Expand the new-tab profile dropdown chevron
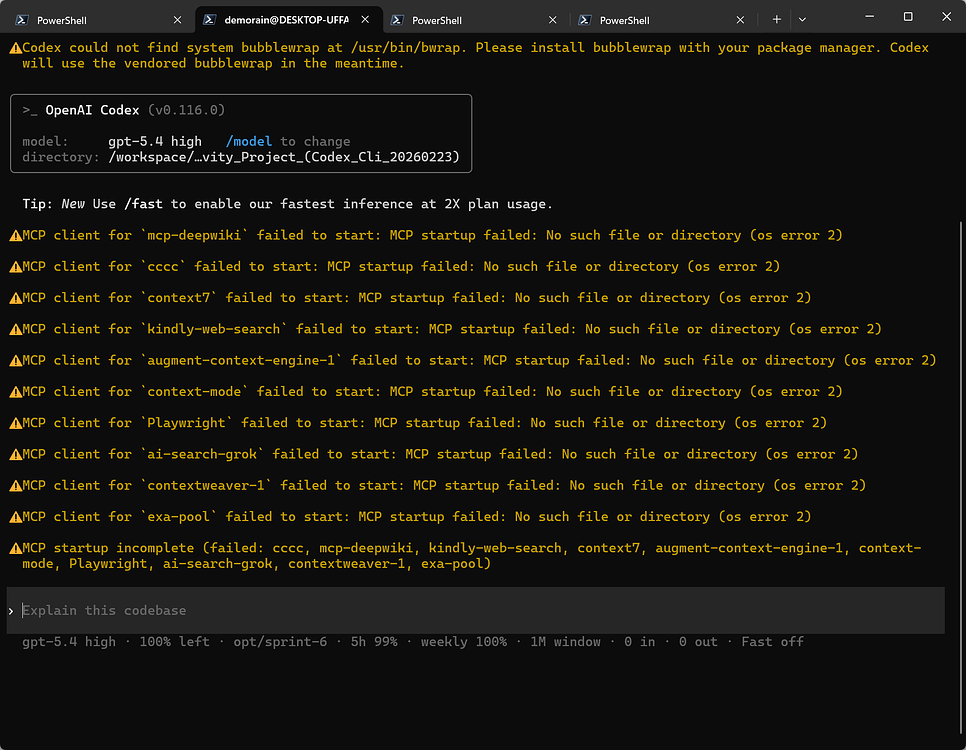Image resolution: width=966 pixels, height=750 pixels. pos(802,20)
